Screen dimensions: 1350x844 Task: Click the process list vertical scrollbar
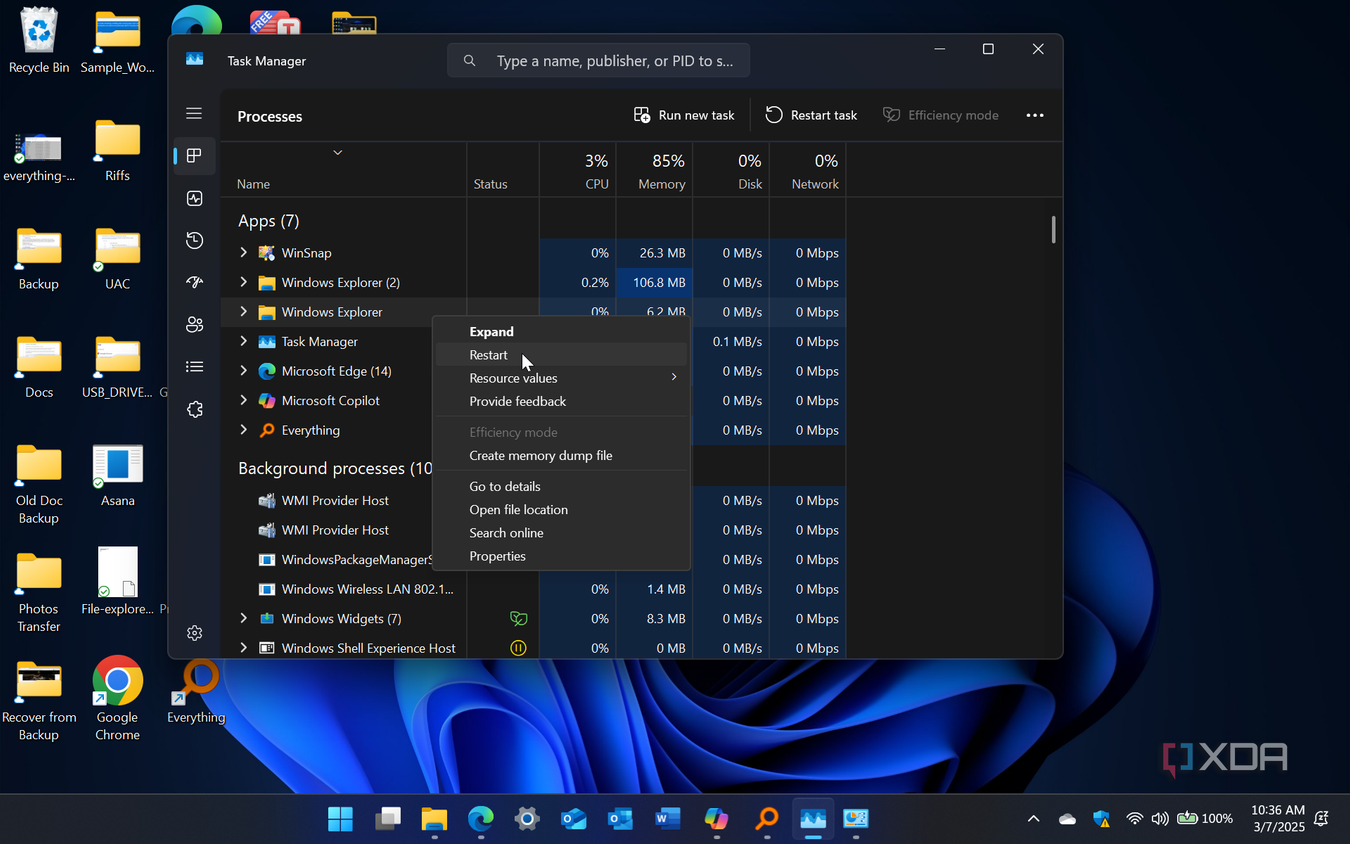click(1053, 229)
